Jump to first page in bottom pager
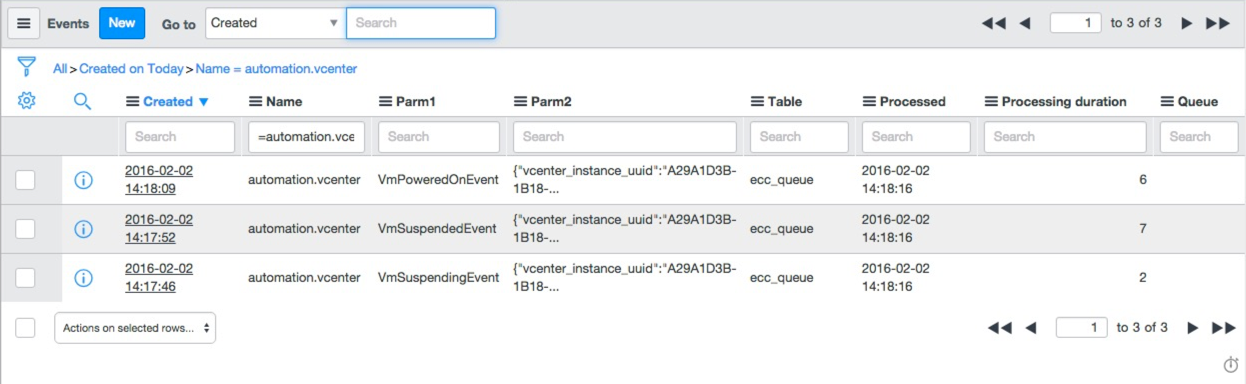The image size is (1246, 384). point(999,327)
